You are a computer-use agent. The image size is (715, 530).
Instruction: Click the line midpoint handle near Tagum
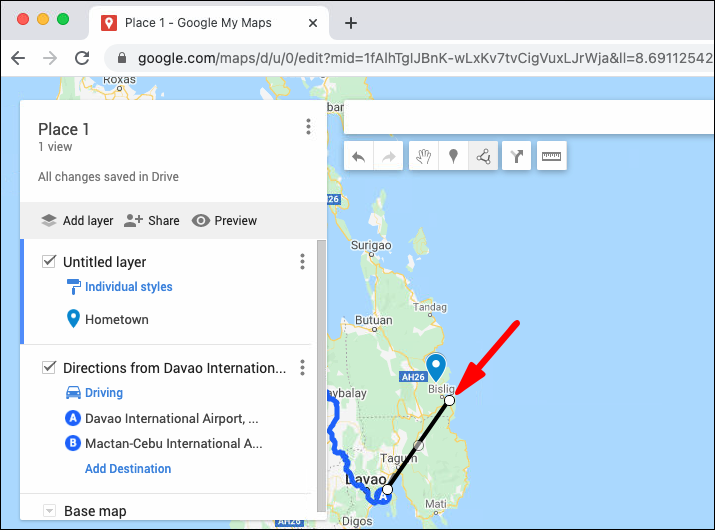coord(418,445)
